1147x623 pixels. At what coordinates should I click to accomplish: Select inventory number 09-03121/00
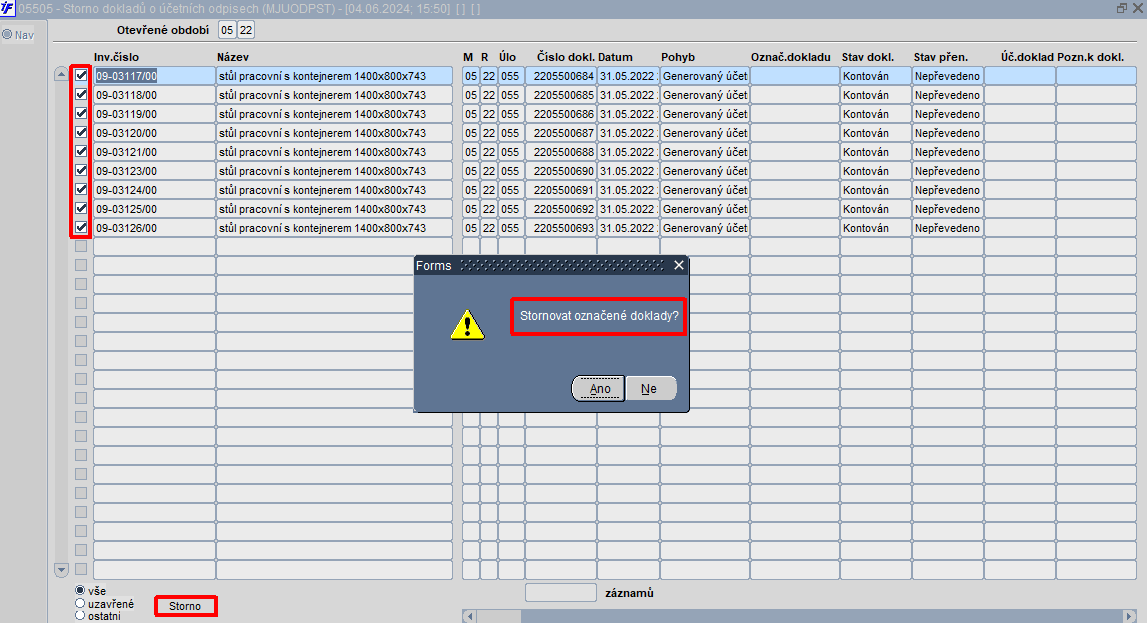click(154, 152)
